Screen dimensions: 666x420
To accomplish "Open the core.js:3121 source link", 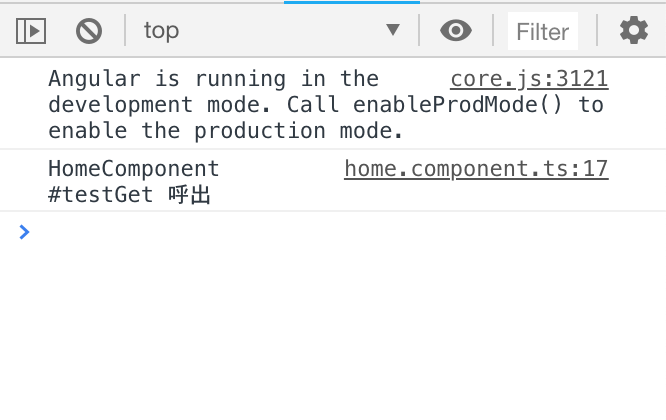I will [529, 79].
